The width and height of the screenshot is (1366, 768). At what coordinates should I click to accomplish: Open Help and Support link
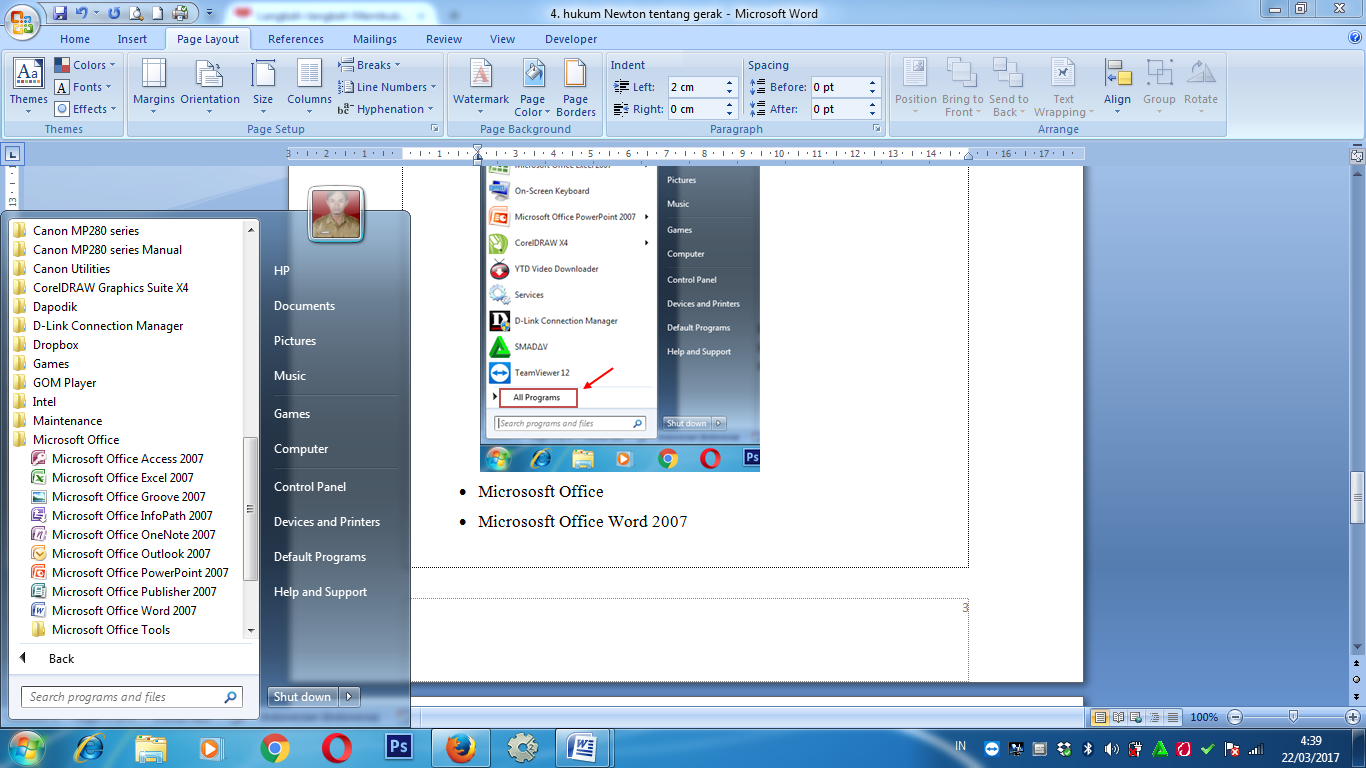pyautogui.click(x=321, y=592)
